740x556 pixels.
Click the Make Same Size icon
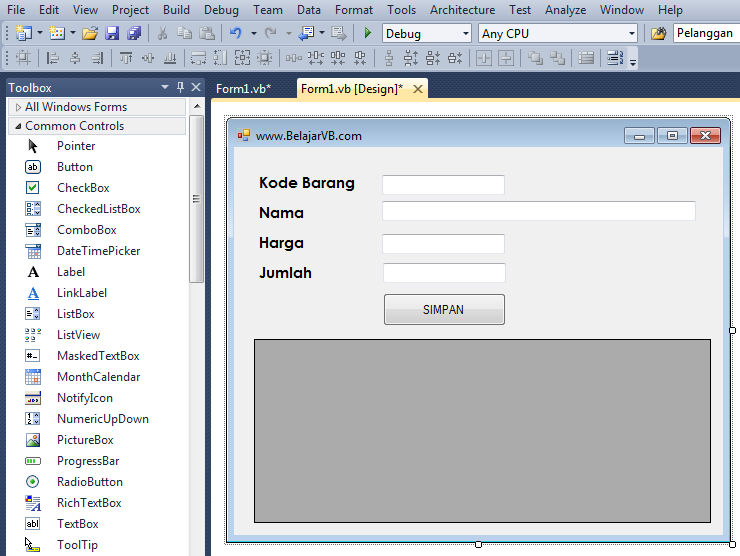[243, 58]
